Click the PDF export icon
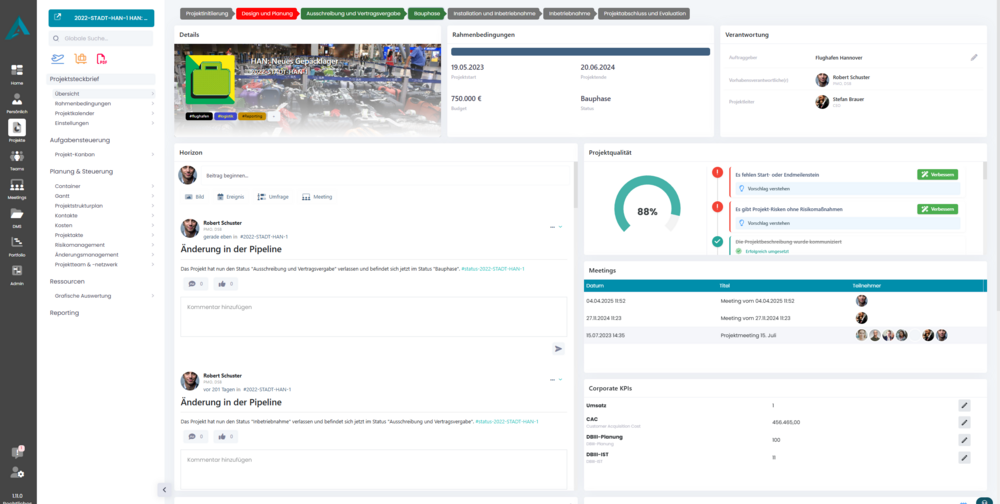Screen dimensions: 1000x504 tap(101, 60)
